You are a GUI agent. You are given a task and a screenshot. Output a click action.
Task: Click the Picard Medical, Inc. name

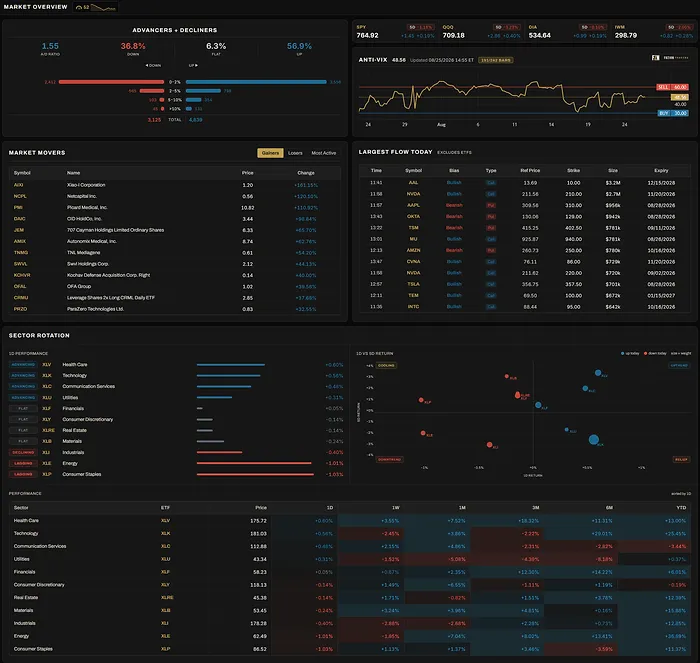point(87,207)
